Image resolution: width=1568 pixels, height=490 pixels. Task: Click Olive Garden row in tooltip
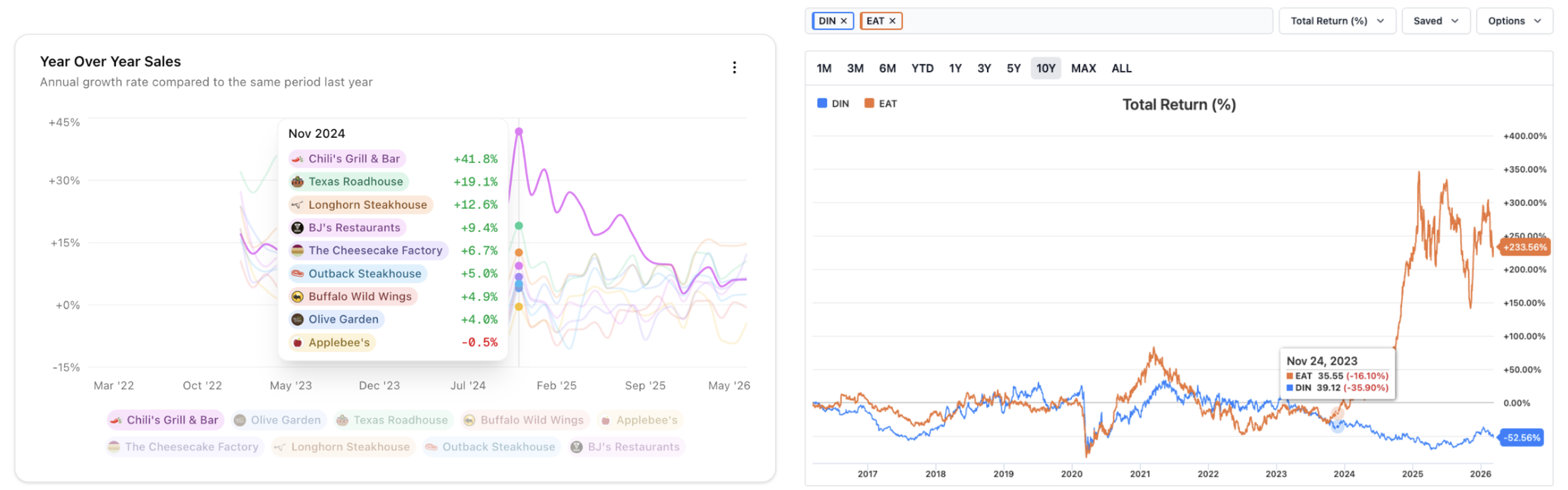click(x=393, y=319)
